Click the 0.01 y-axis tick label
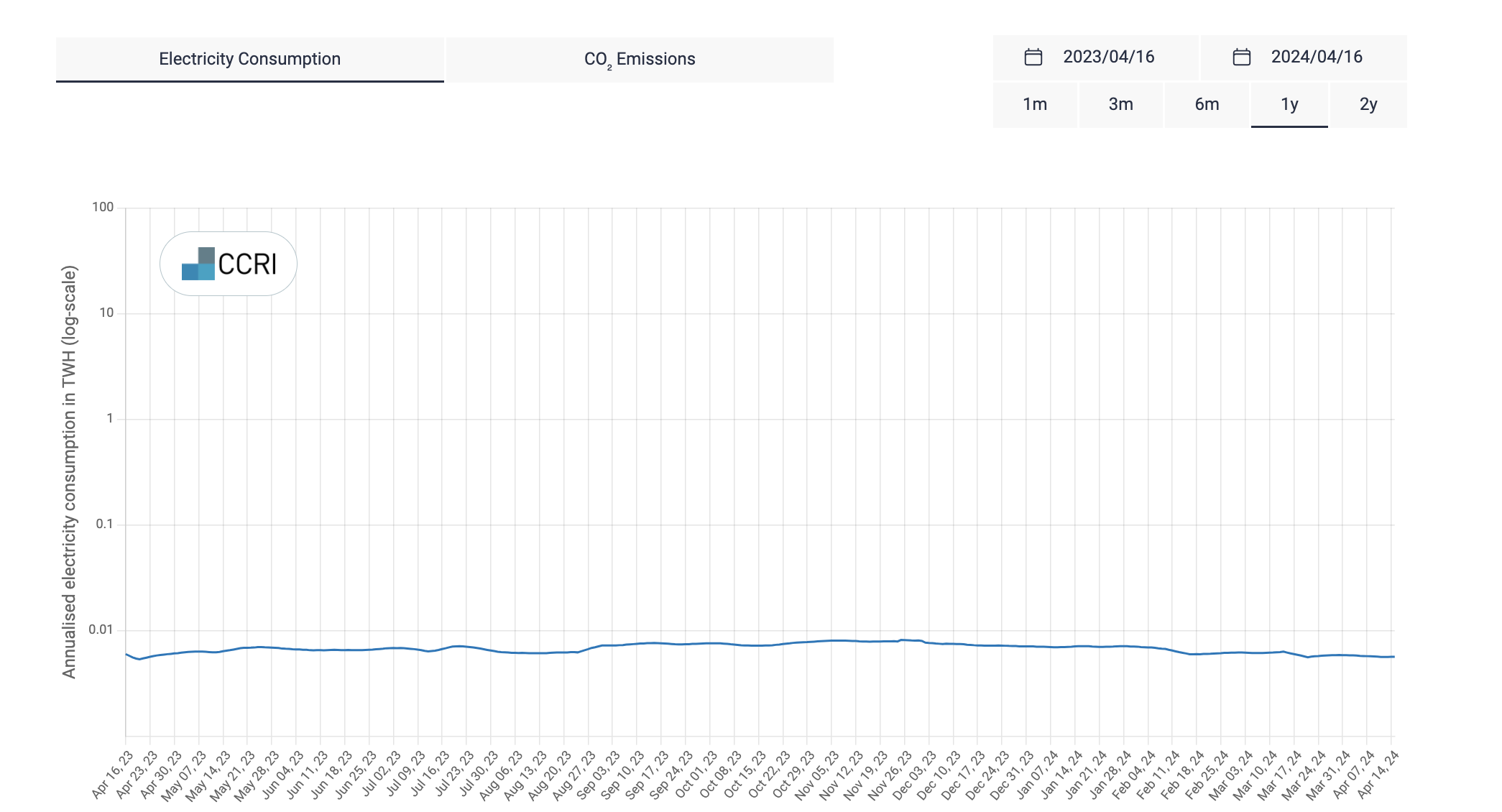 101,629
